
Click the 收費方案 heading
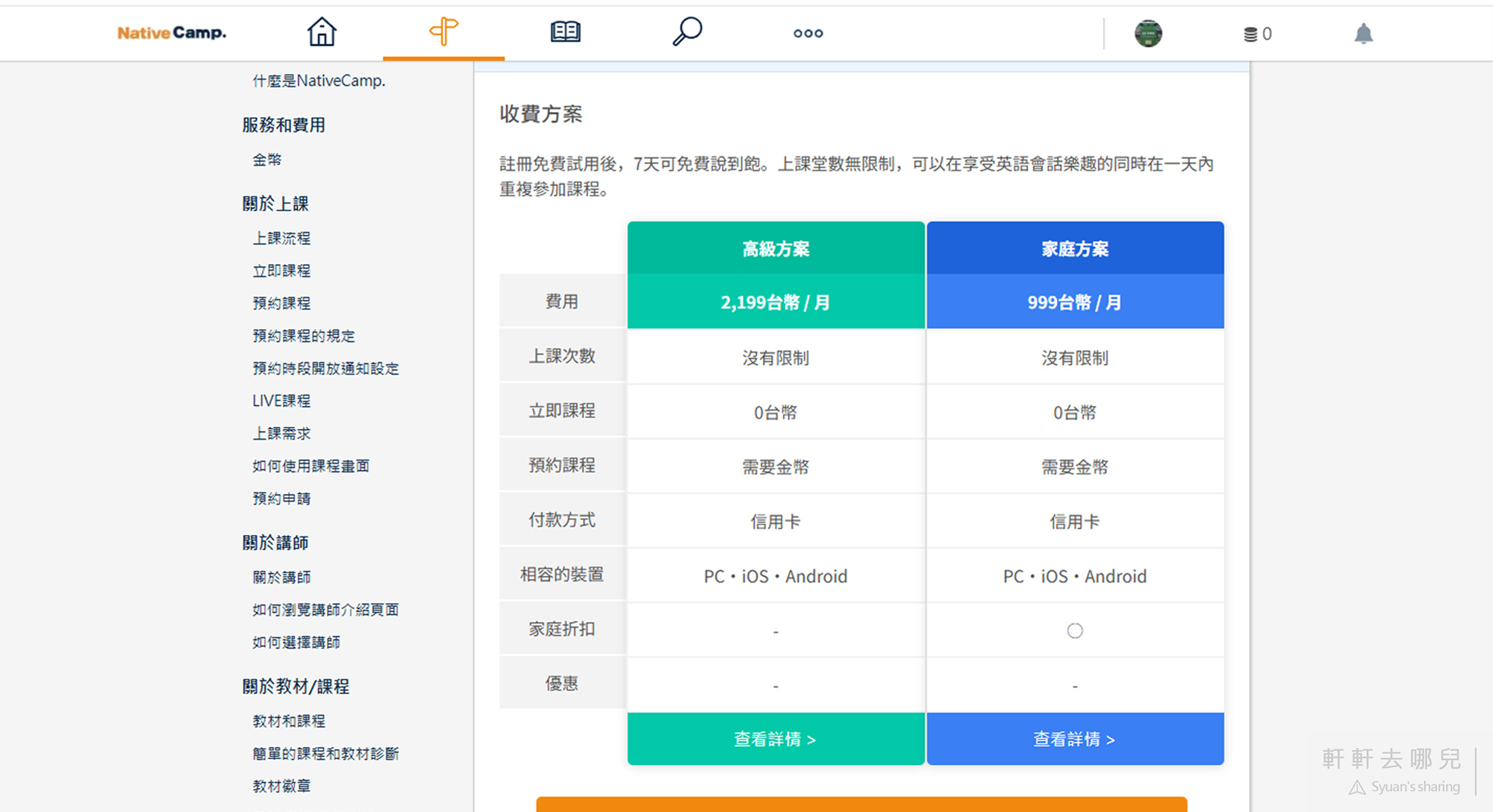tap(541, 114)
